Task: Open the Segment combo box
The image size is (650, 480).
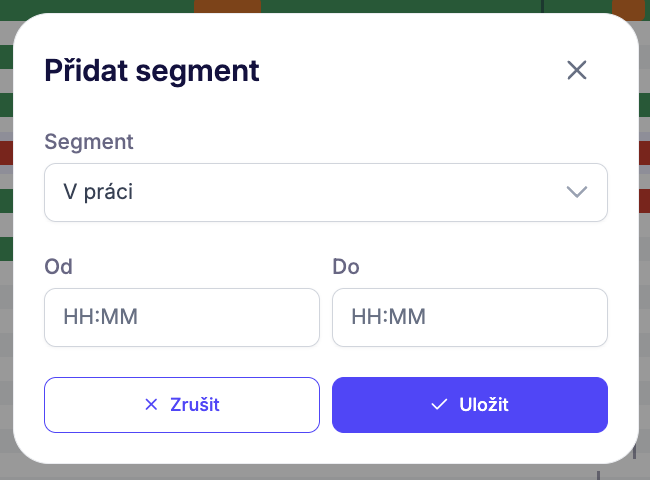Action: click(325, 192)
